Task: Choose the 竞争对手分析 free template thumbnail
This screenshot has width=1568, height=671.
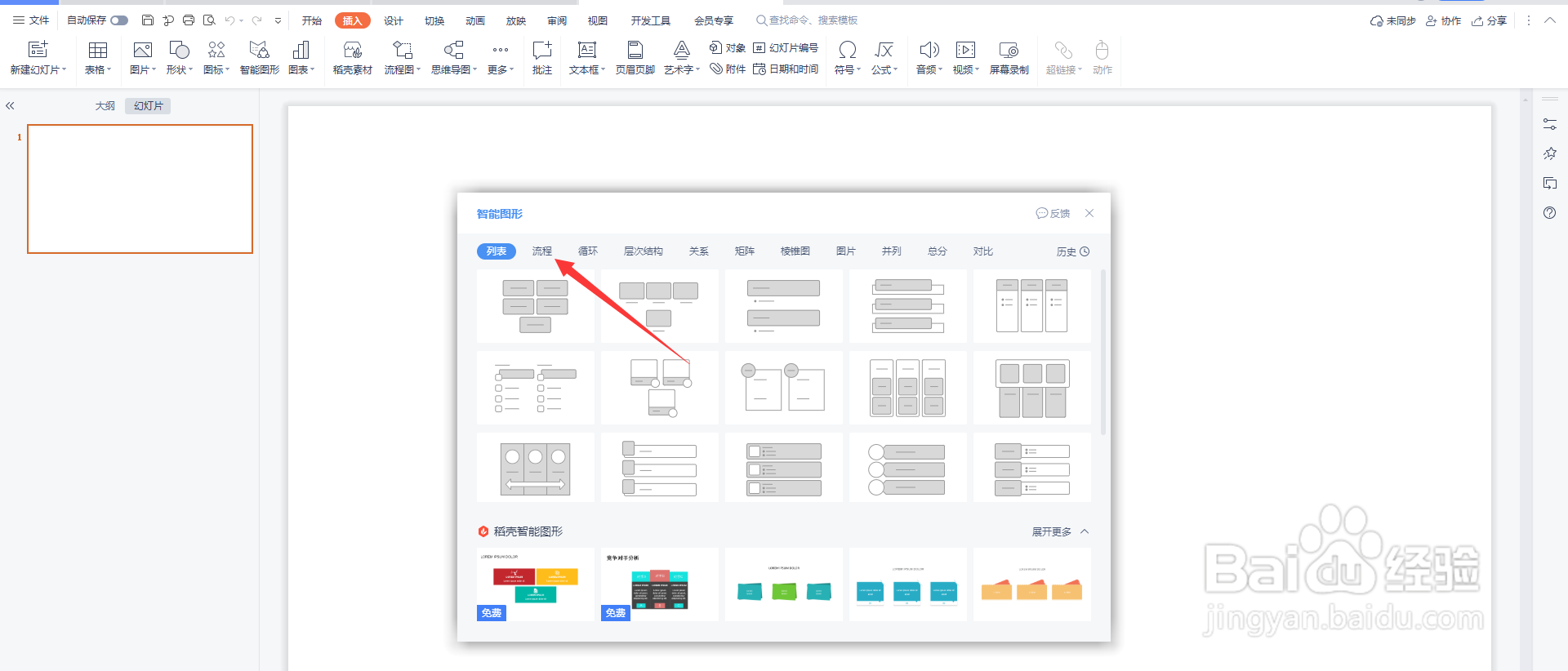Action: [660, 584]
